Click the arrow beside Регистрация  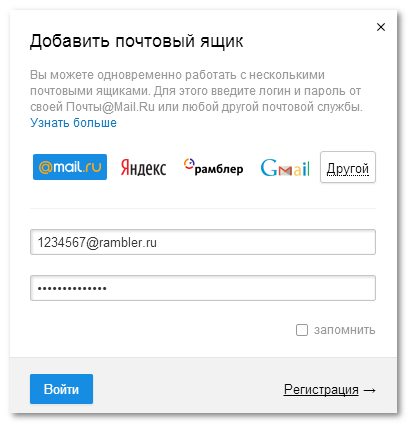369,390
